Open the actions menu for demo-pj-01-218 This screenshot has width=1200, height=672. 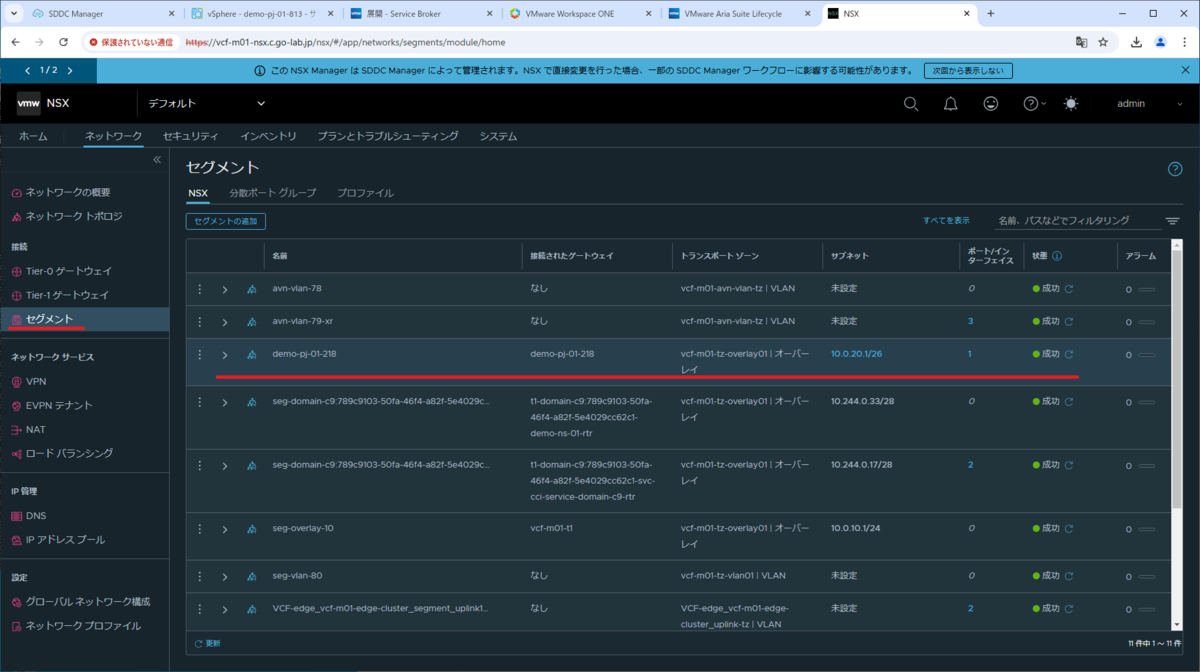(200, 354)
